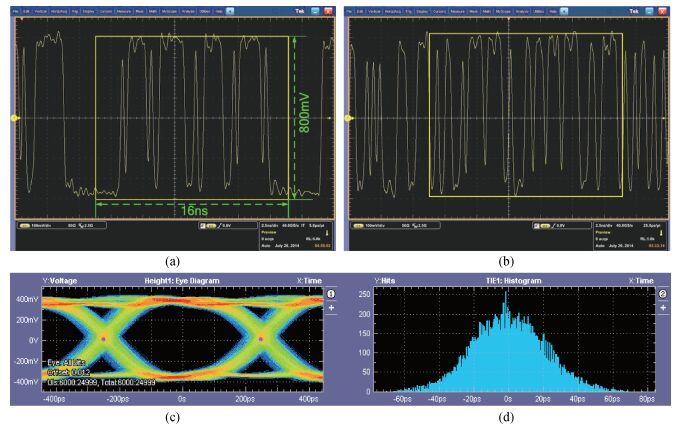Click the horizontal timebase readout in panel (a)
The image size is (685, 429).
(x=271, y=226)
